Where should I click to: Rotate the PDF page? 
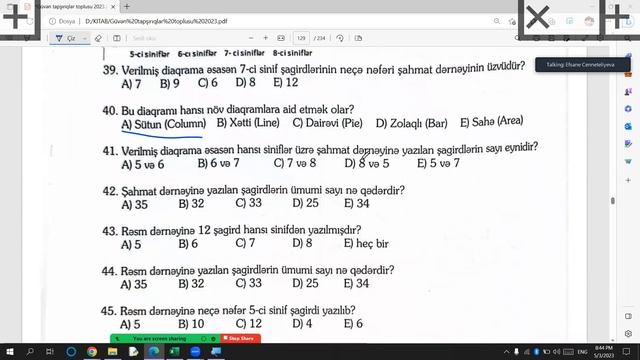tap(340, 38)
